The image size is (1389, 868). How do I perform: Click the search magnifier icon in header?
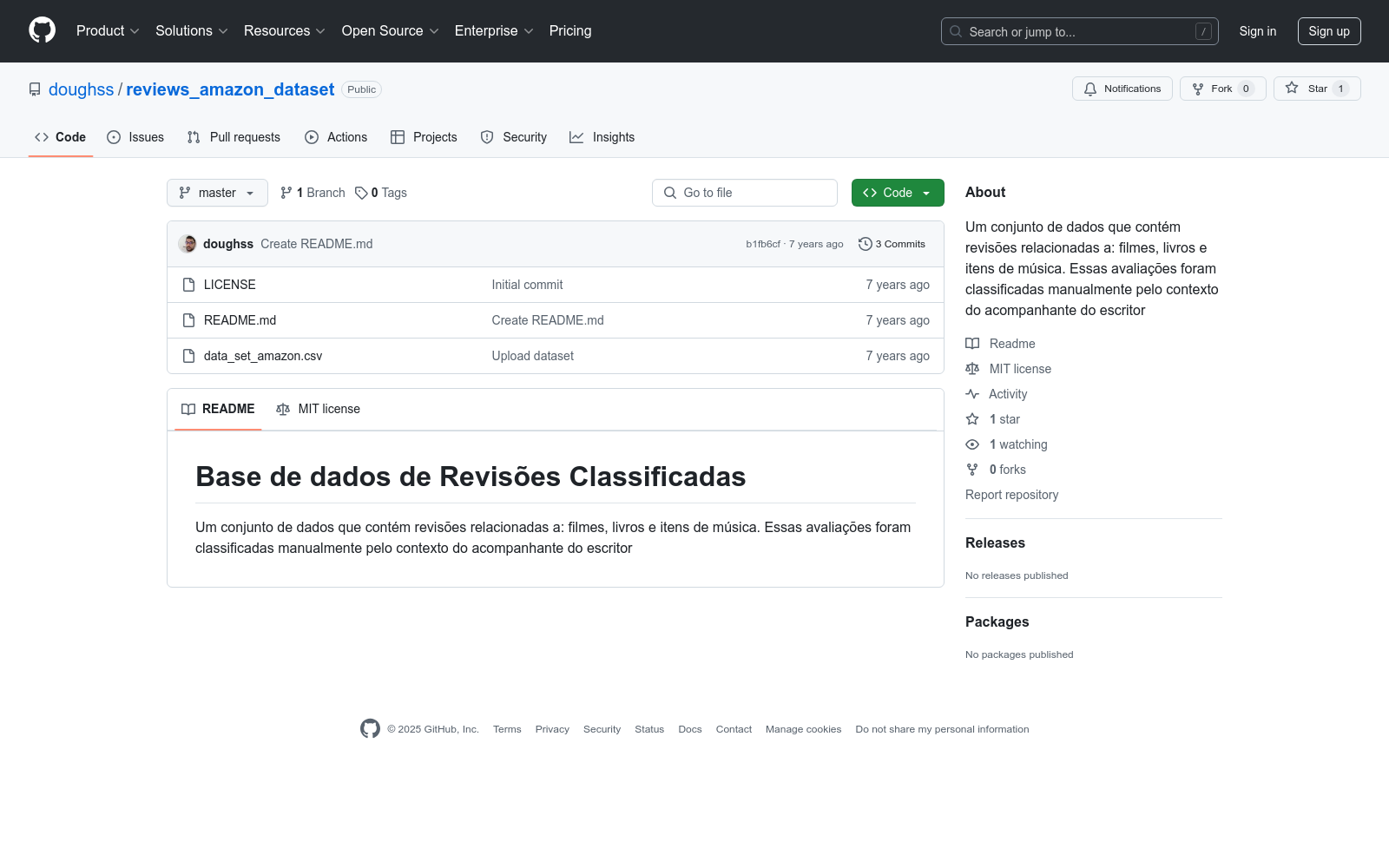pyautogui.click(x=956, y=31)
